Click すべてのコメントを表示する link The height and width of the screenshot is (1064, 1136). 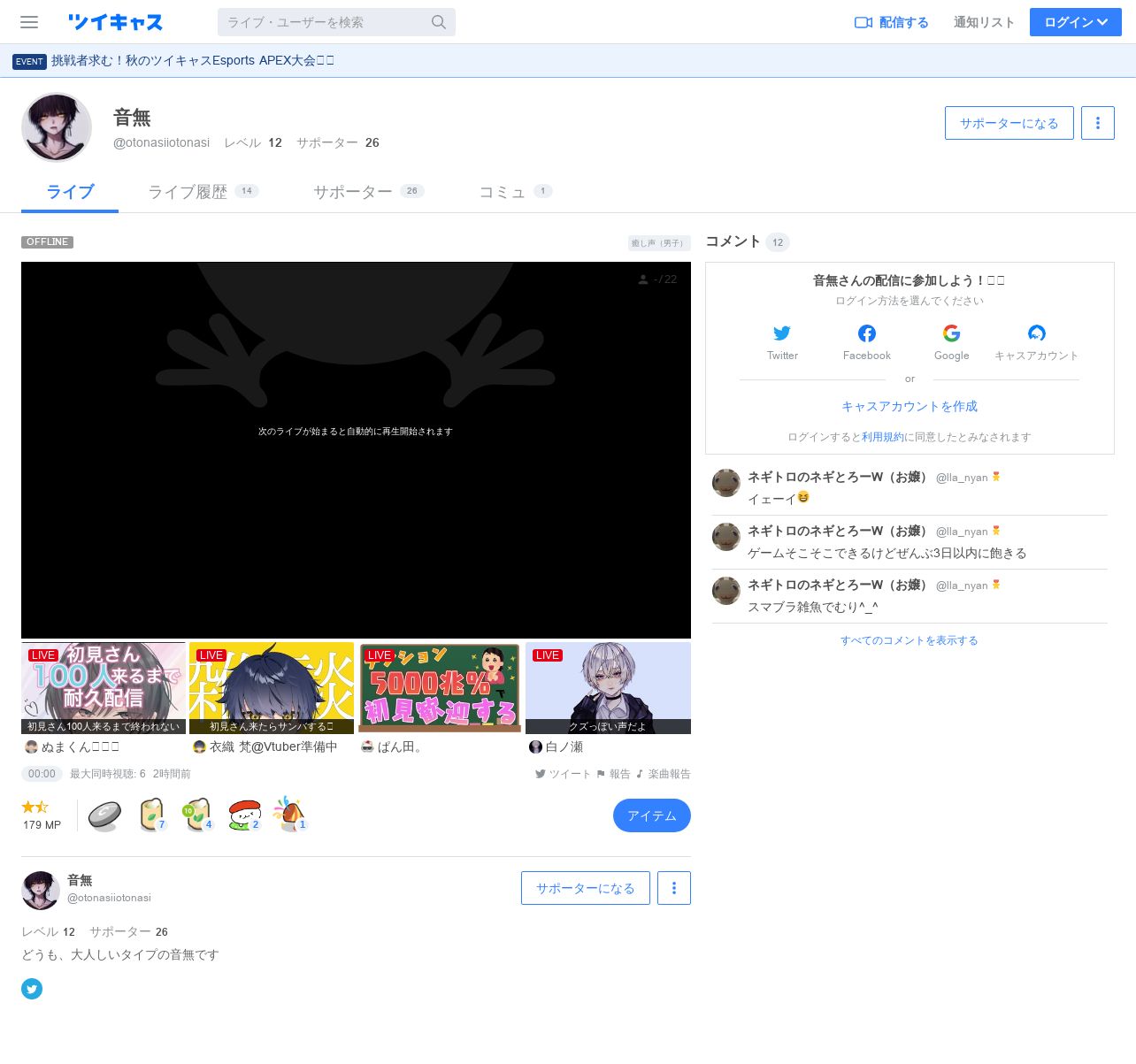coord(910,640)
